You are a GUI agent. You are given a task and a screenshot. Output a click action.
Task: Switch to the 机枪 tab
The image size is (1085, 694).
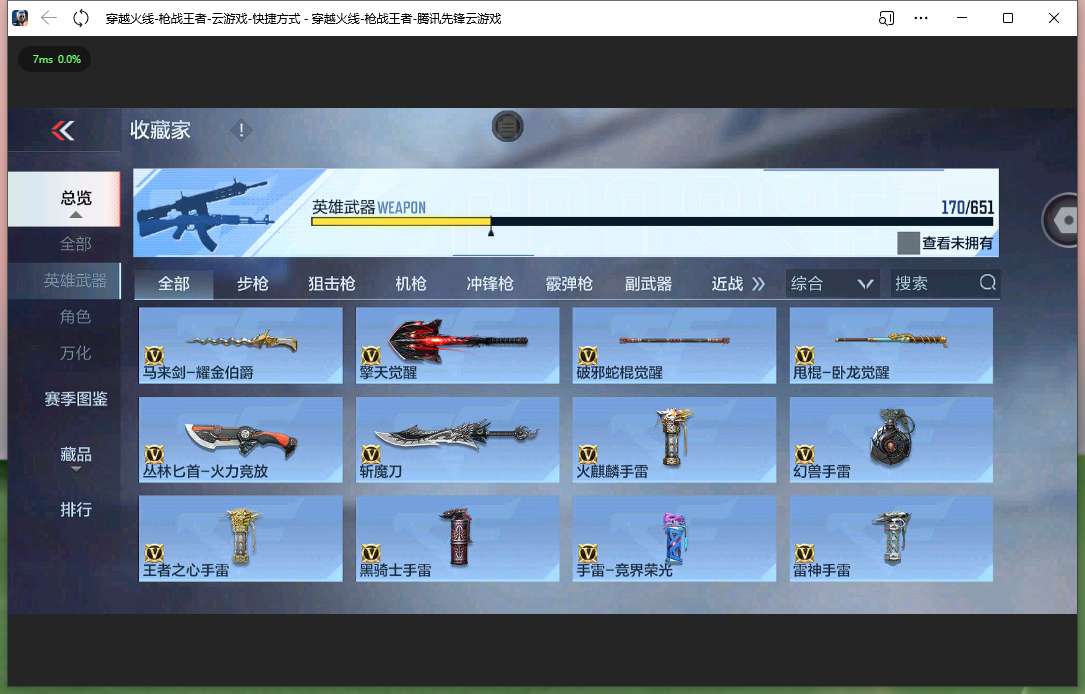(410, 284)
